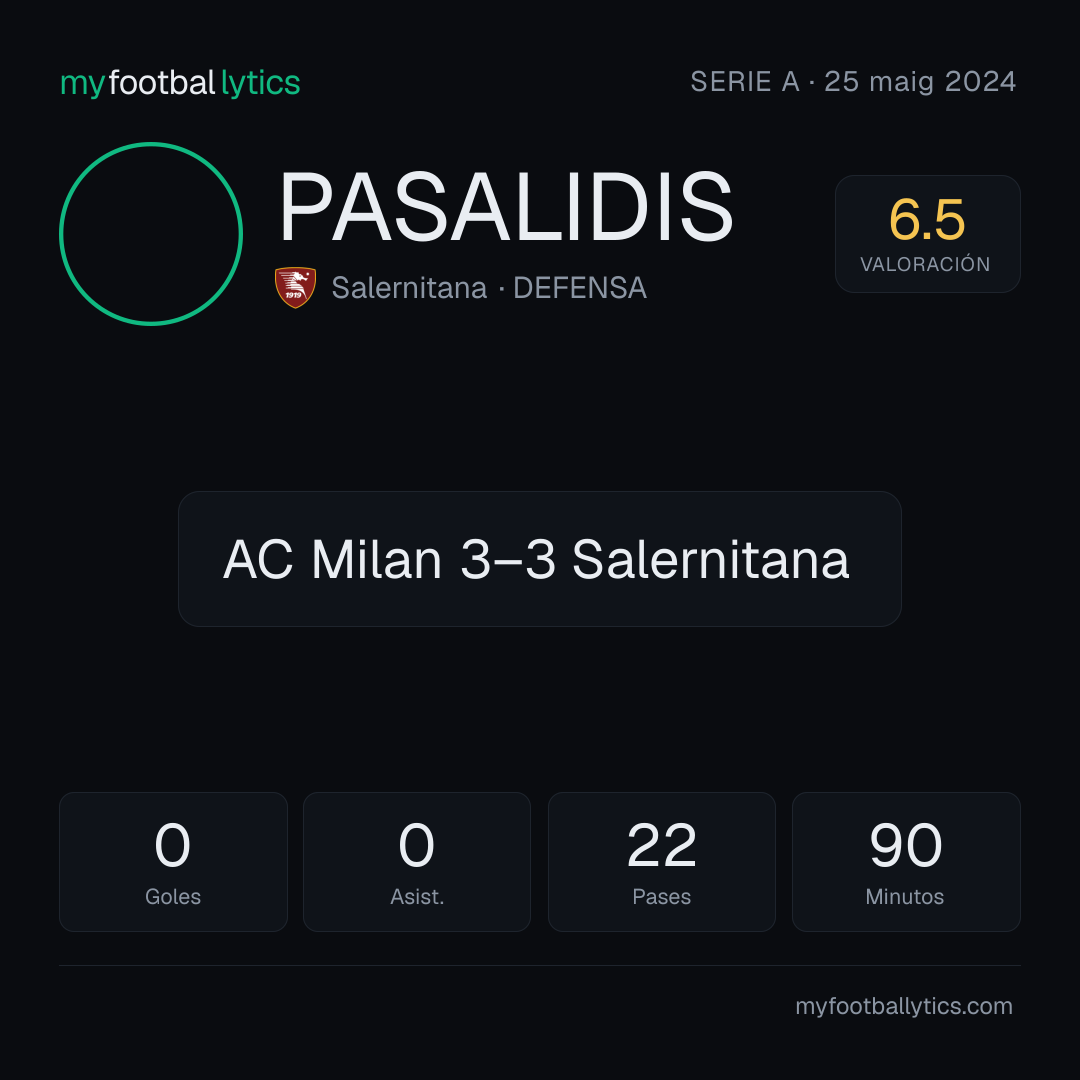The image size is (1080, 1080).
Task: Open the myfootballytics.com footer link
Action: pyautogui.click(x=904, y=1006)
